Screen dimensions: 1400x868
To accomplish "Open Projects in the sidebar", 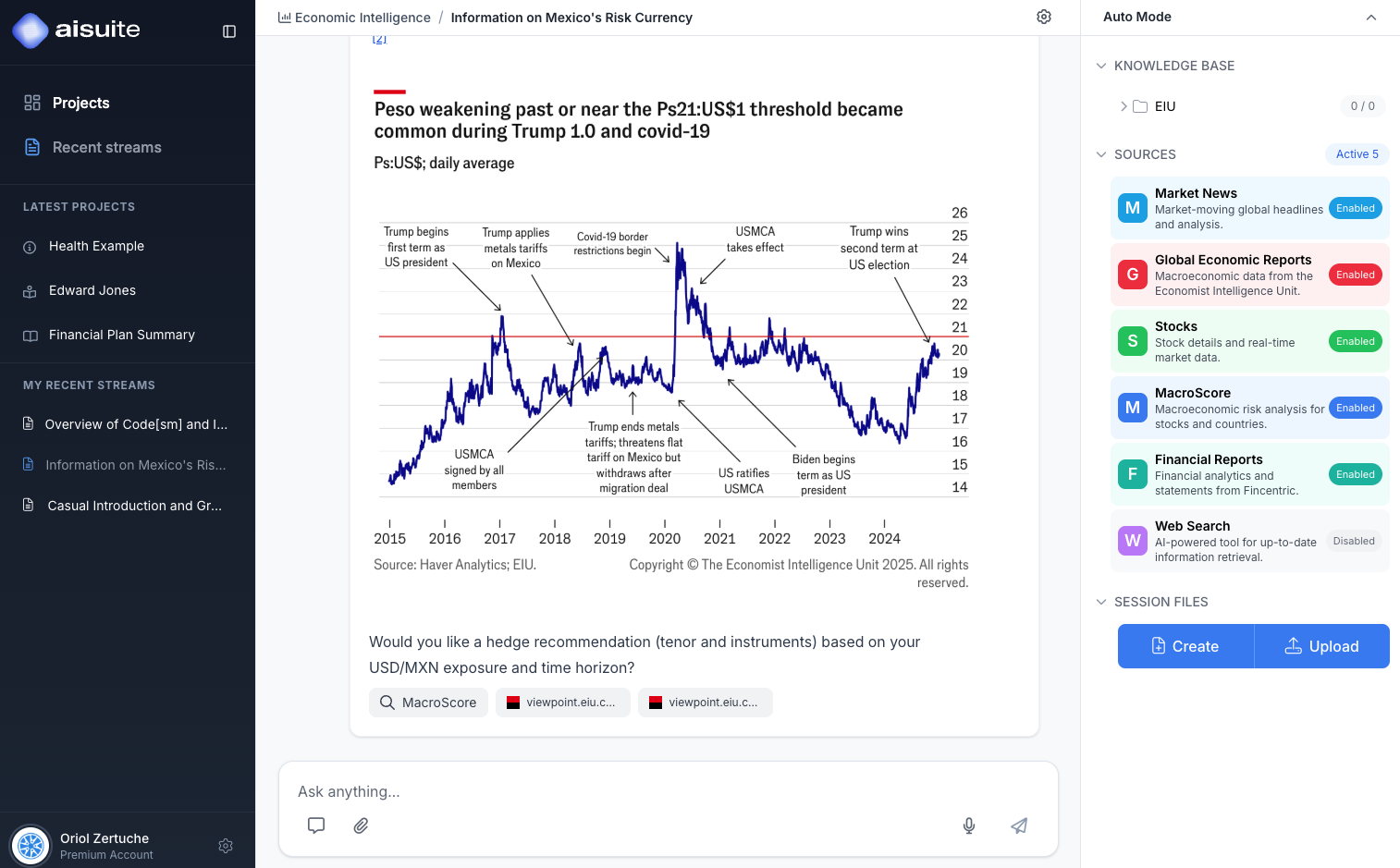I will (x=80, y=103).
